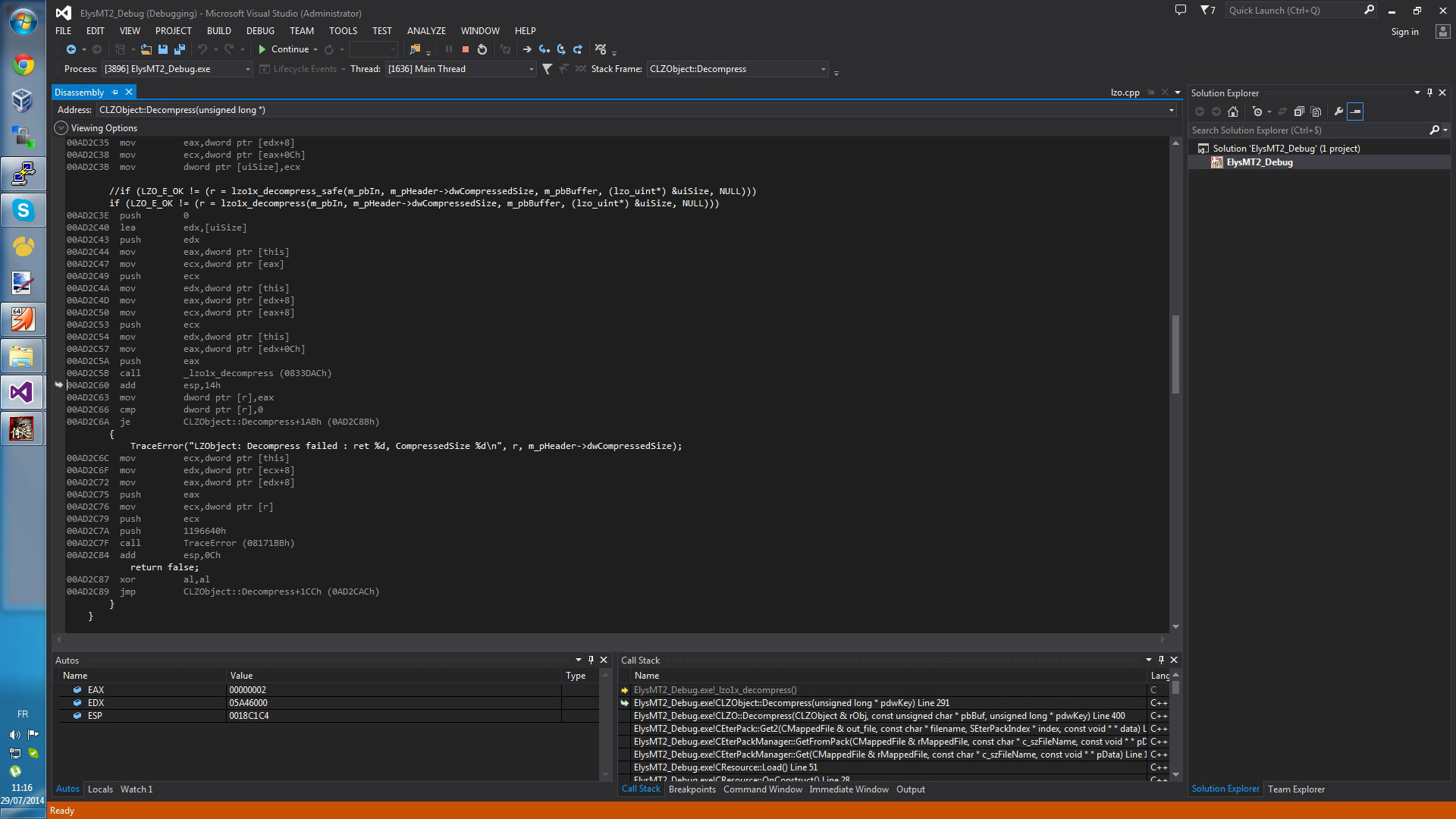Screen dimensions: 1456x819
Task: Click the disassembly vertical scrollbar thumb
Action: pos(1175,353)
